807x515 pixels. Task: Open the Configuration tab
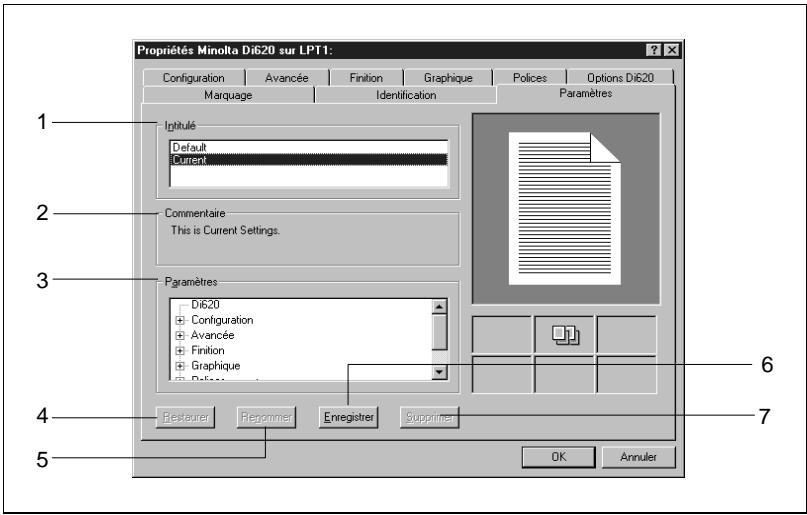click(x=194, y=78)
